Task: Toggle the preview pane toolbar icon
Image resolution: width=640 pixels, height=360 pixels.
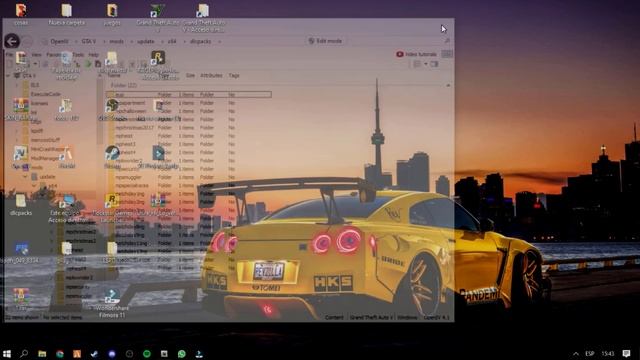Action: pyautogui.click(x=434, y=64)
